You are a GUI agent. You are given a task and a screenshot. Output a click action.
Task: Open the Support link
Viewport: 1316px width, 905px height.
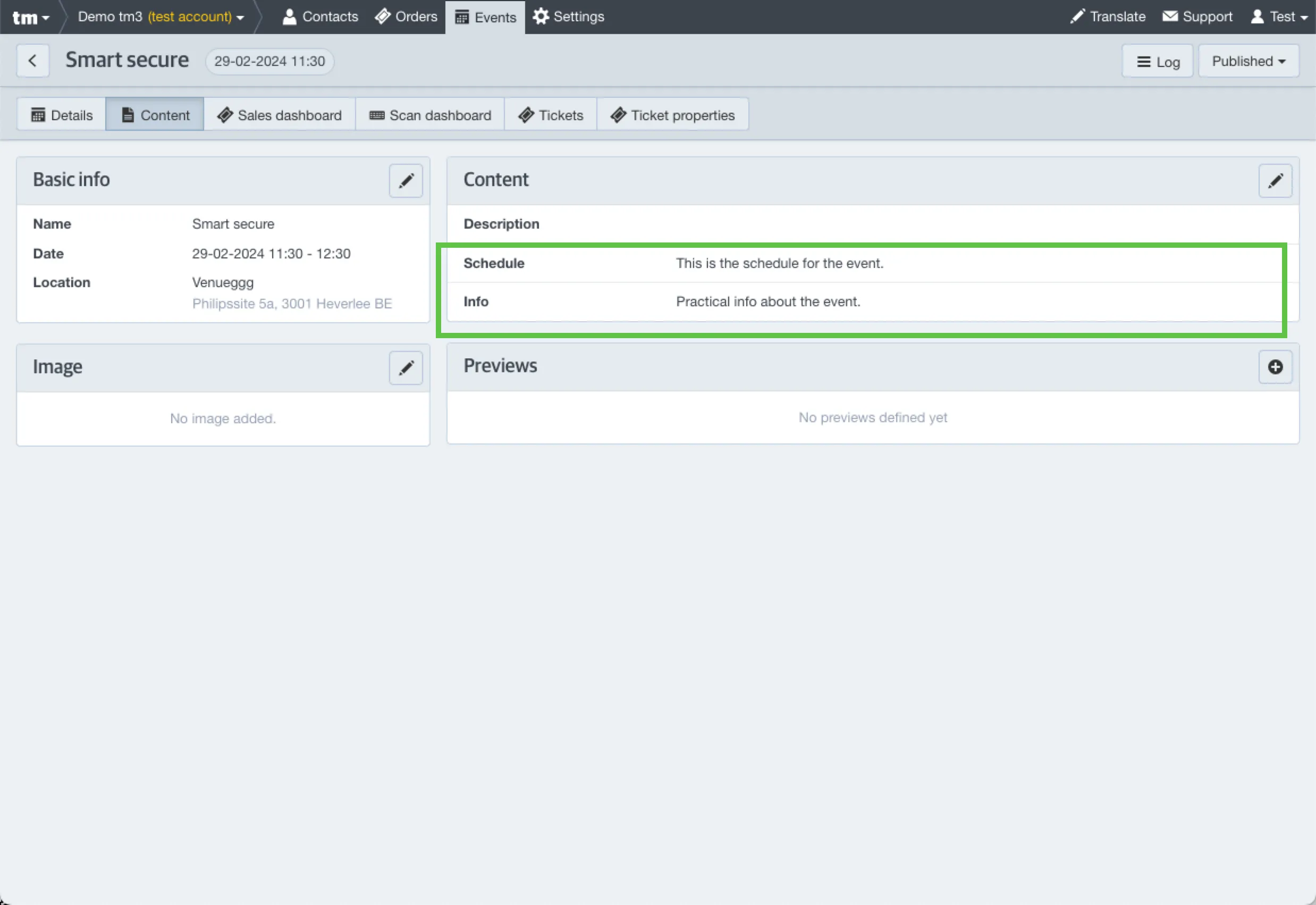tap(1197, 17)
